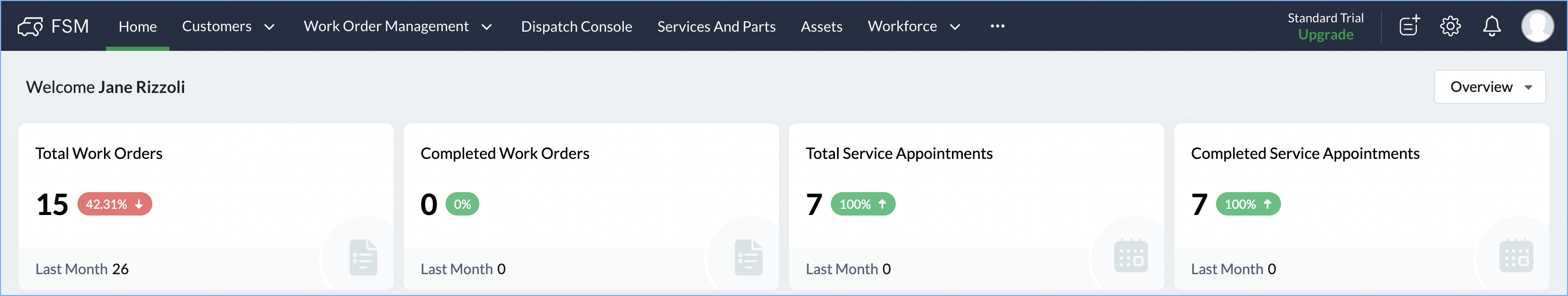Click document icon in Total Work Orders card

click(363, 258)
